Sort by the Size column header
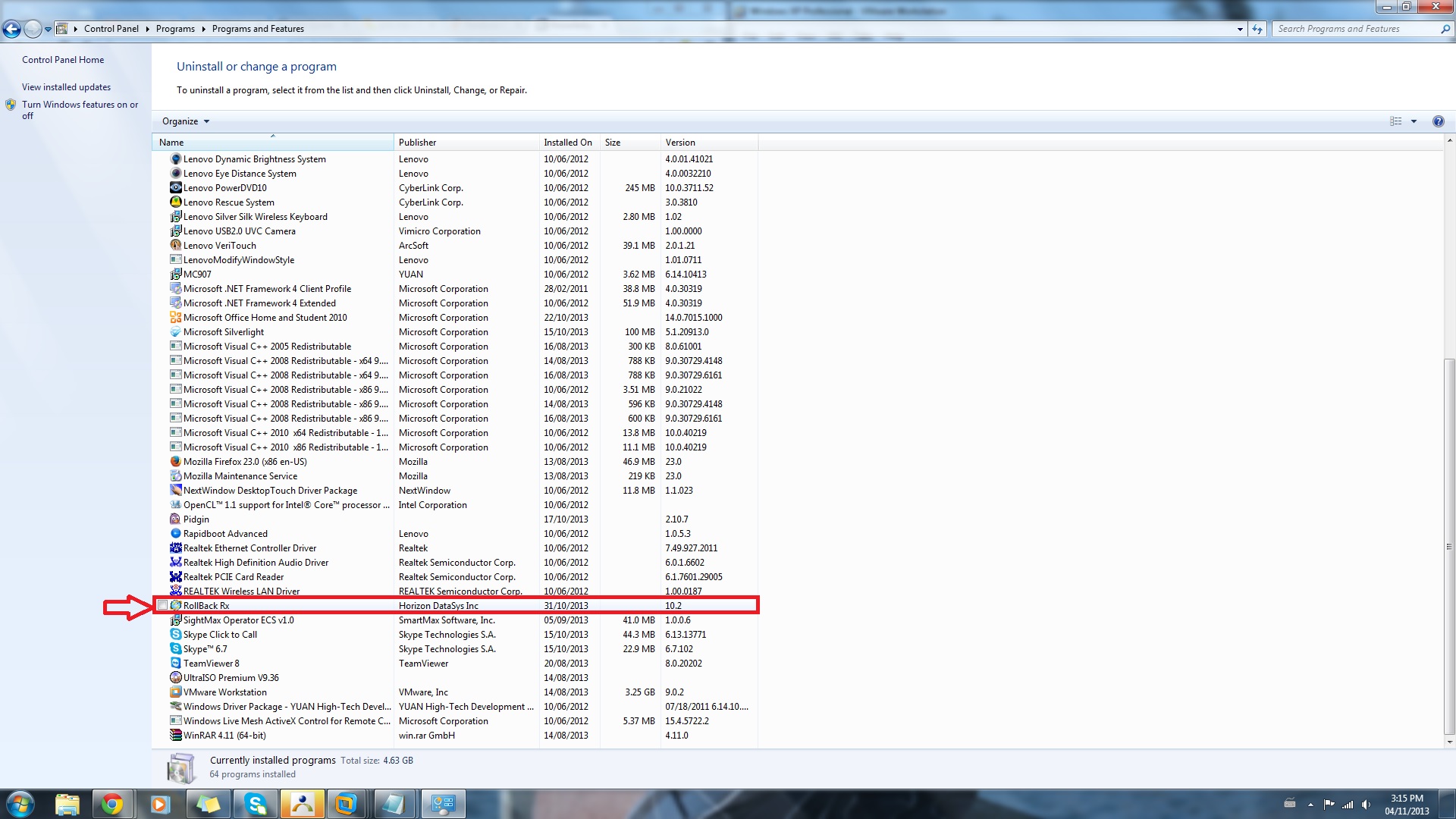The width and height of the screenshot is (1456, 819). (x=629, y=143)
